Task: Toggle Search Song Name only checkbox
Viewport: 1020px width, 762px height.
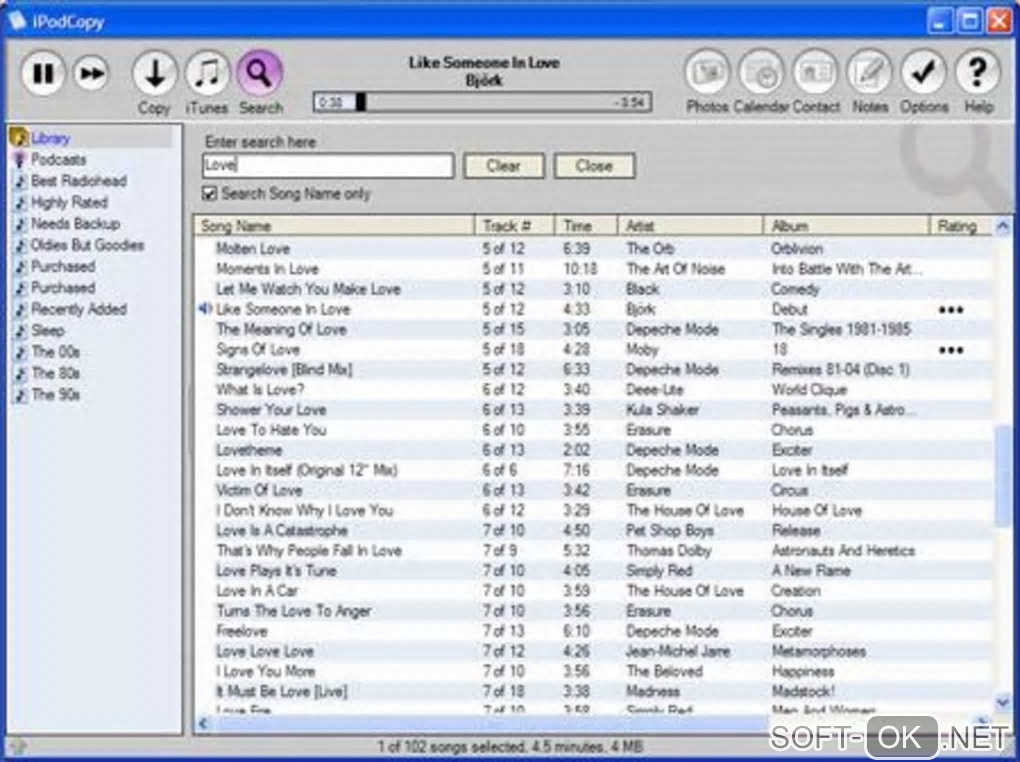Action: coord(209,193)
